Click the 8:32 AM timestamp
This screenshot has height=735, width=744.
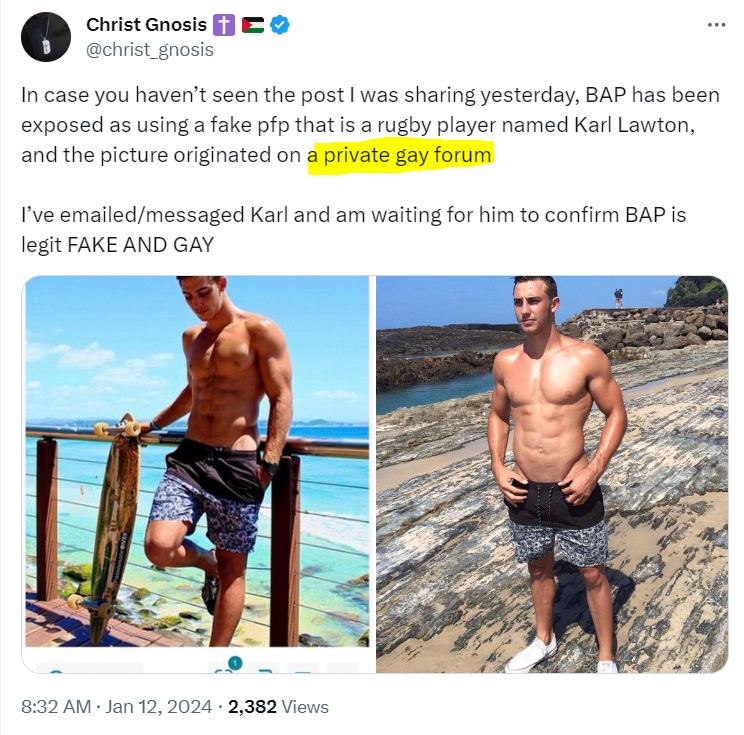(x=56, y=706)
